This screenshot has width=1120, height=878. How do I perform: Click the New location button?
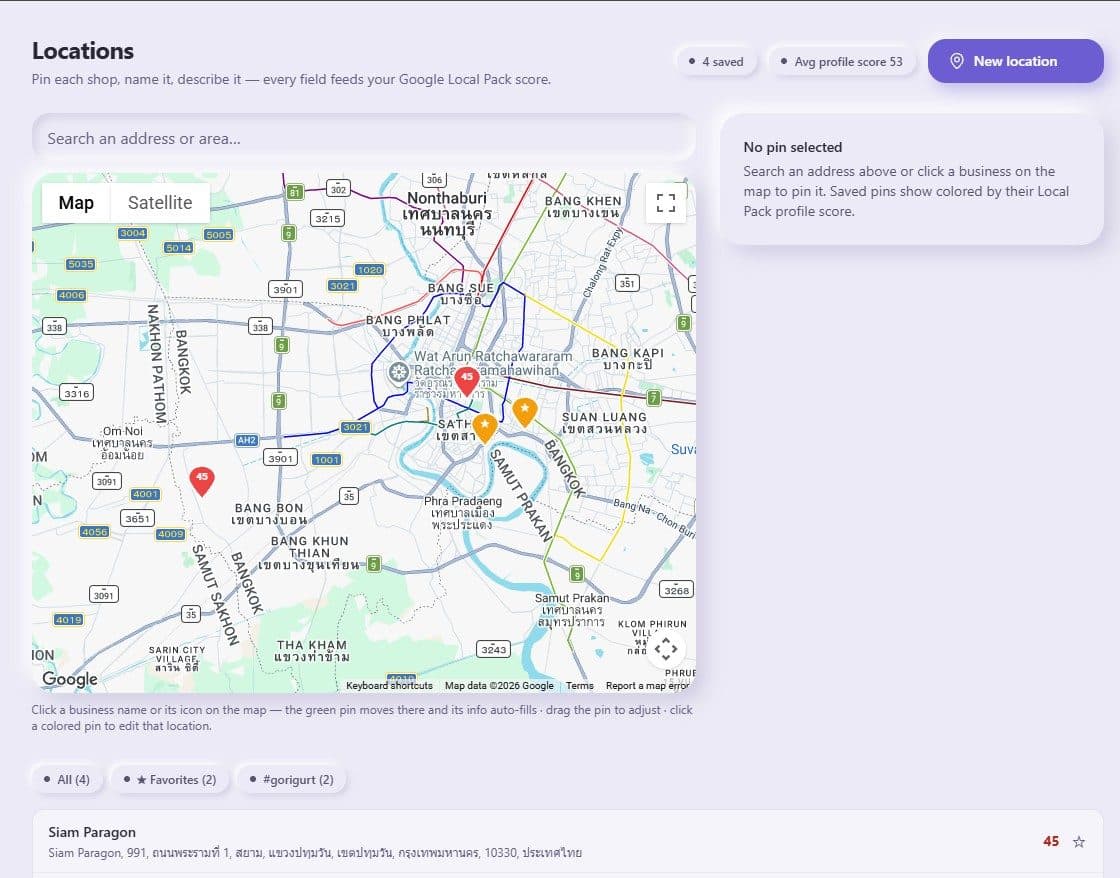pyautogui.click(x=1015, y=61)
